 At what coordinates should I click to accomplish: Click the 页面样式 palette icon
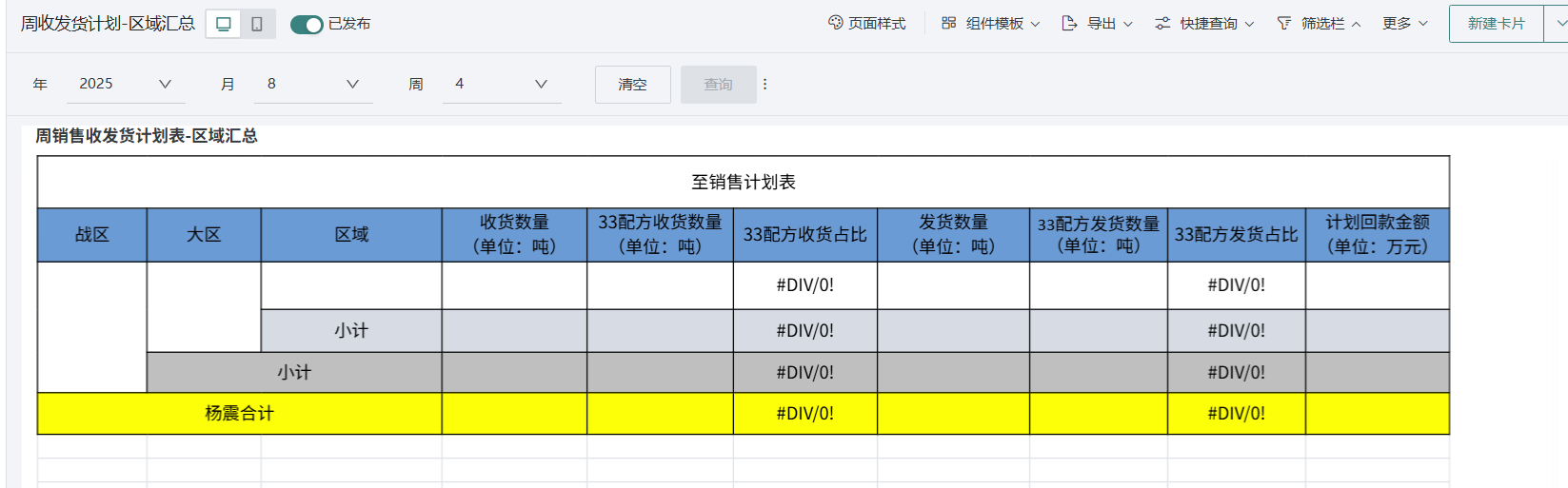click(836, 23)
